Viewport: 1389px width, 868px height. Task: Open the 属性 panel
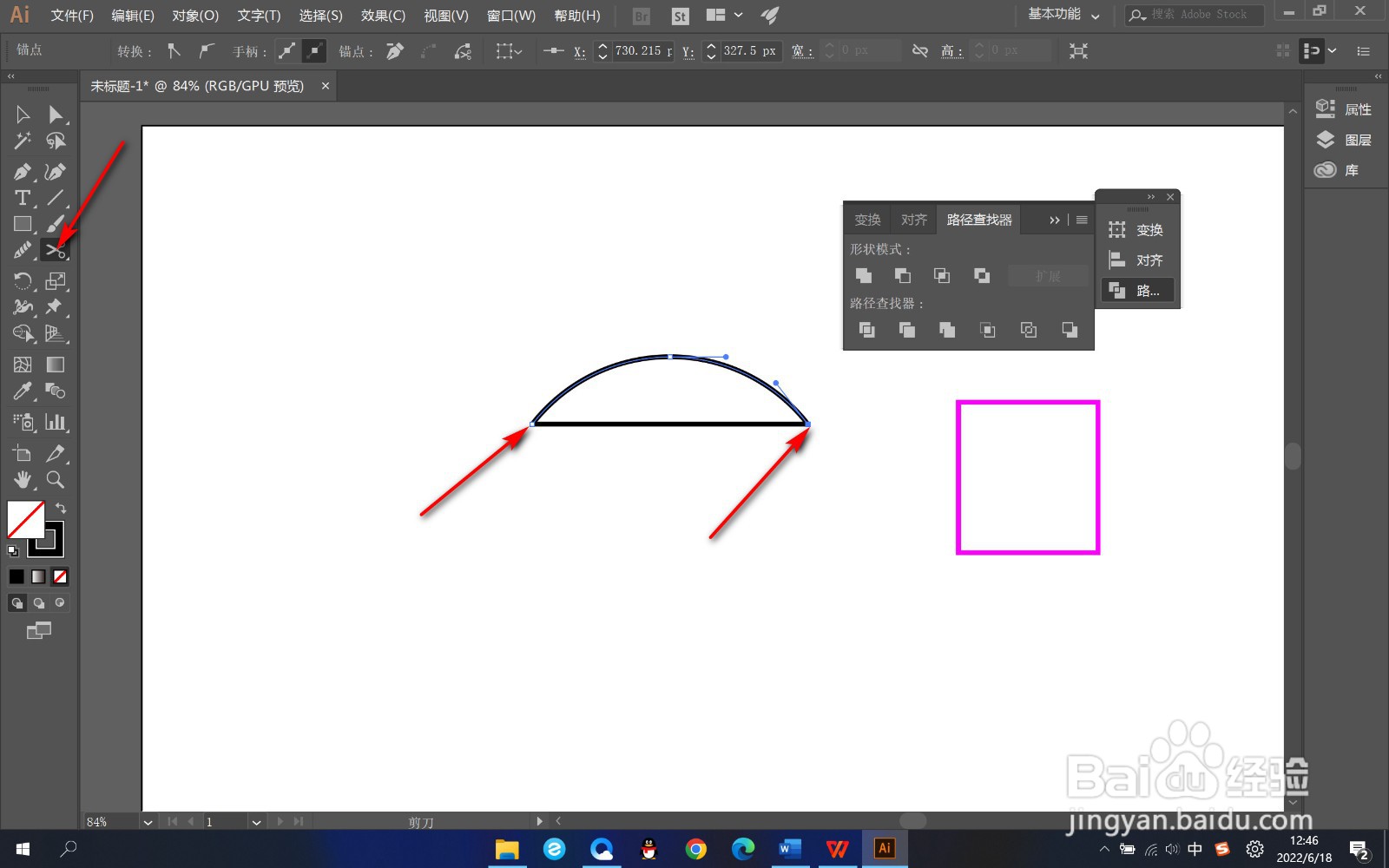point(1344,109)
